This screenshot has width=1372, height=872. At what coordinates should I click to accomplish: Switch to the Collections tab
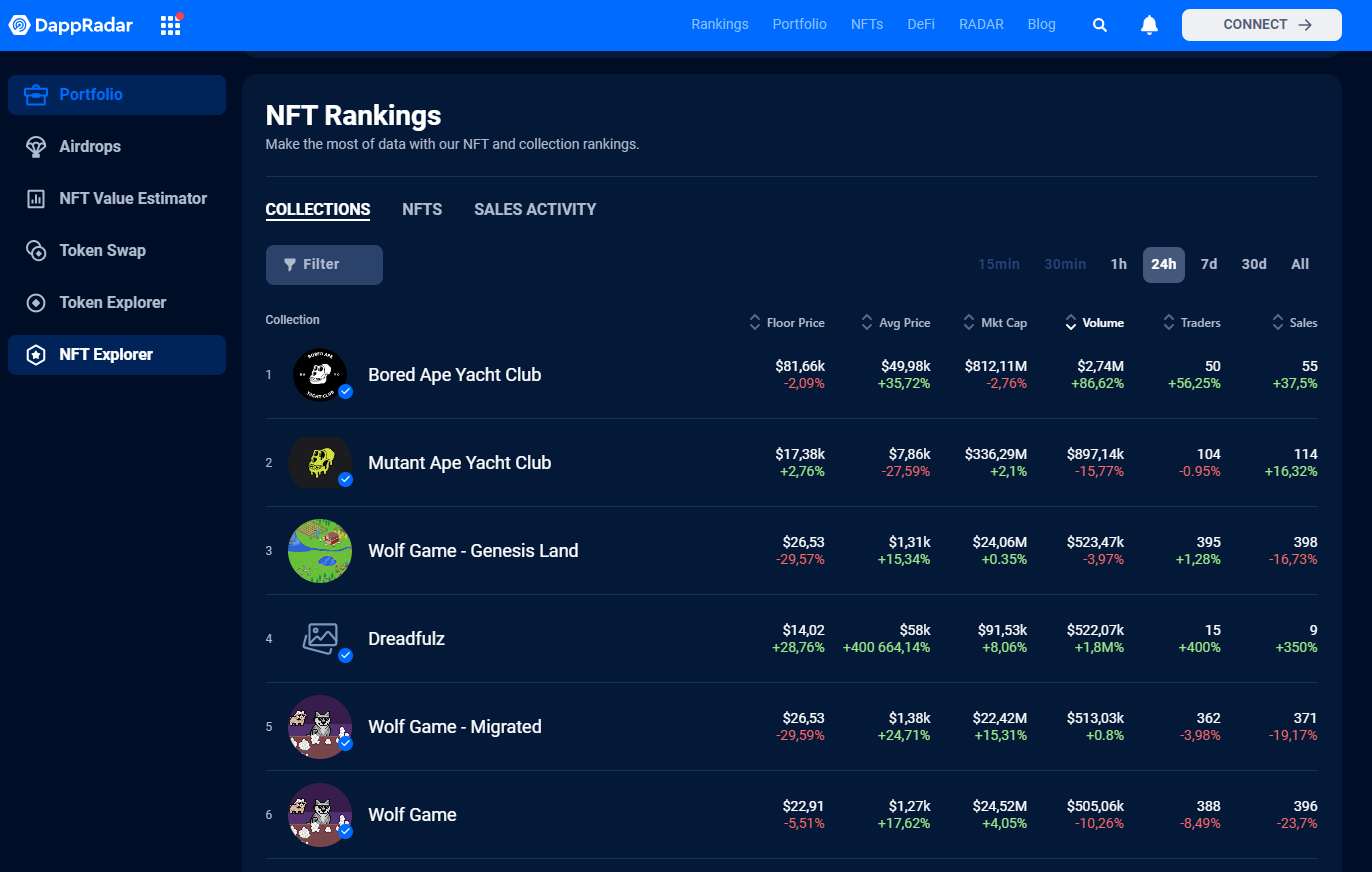[x=318, y=210]
